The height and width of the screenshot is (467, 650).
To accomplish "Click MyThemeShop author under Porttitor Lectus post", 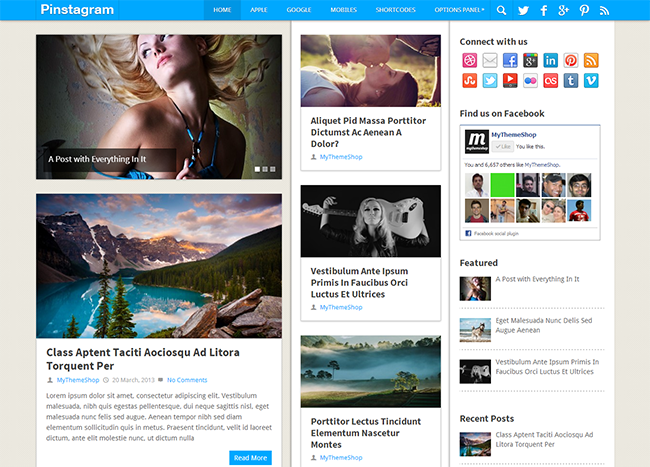I will tap(341, 458).
